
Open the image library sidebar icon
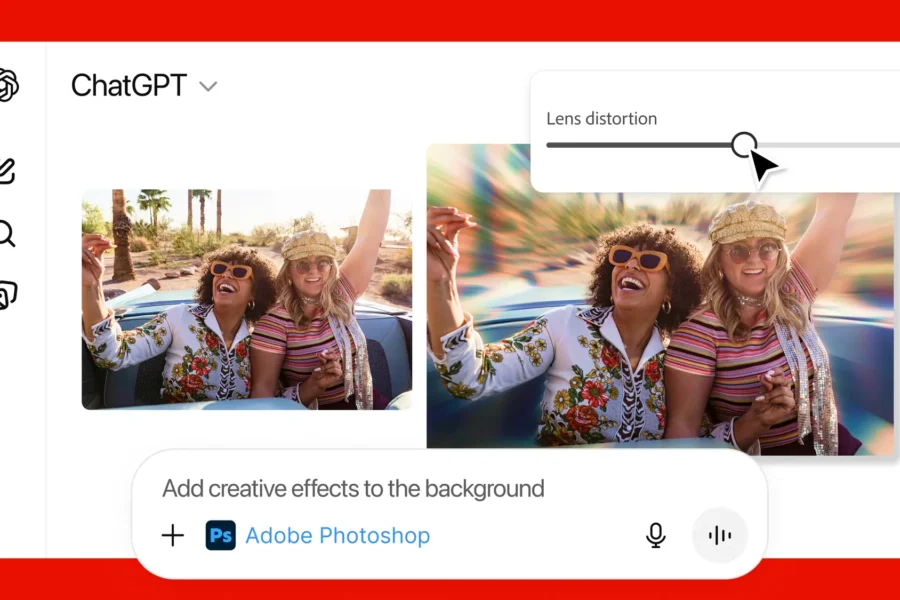click(7, 295)
